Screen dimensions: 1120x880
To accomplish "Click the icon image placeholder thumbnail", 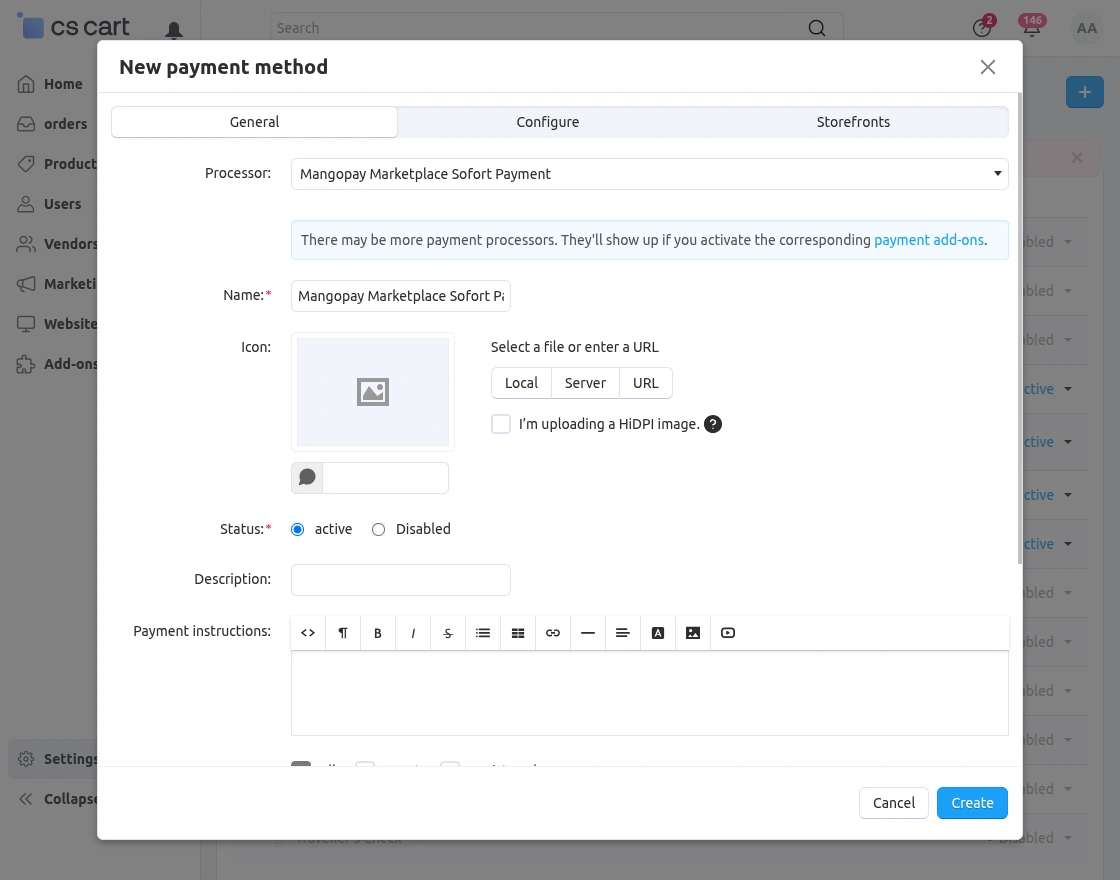I will pos(373,392).
